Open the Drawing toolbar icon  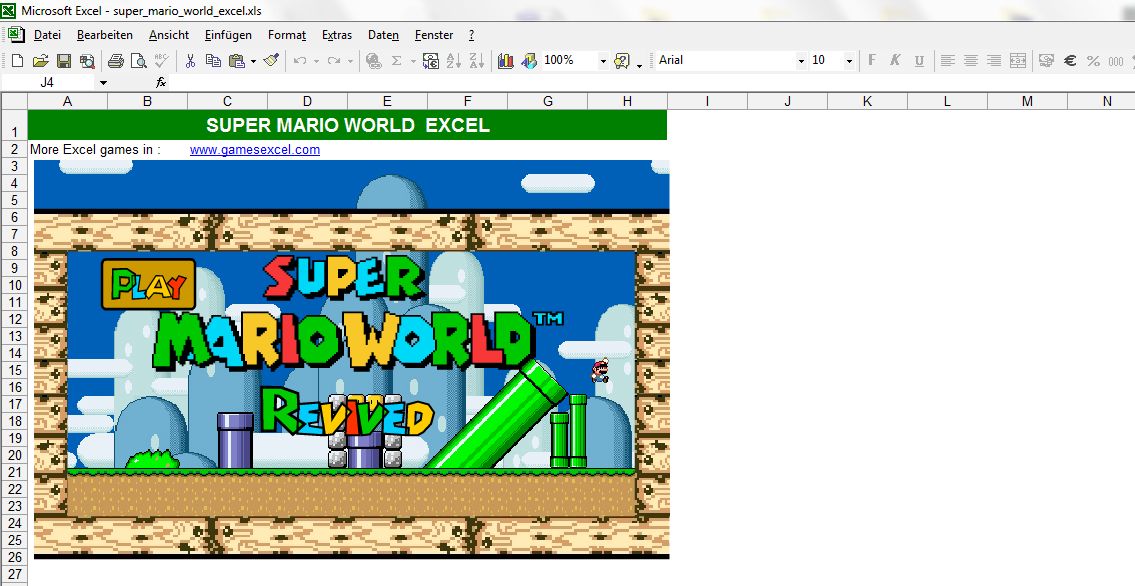[528, 61]
